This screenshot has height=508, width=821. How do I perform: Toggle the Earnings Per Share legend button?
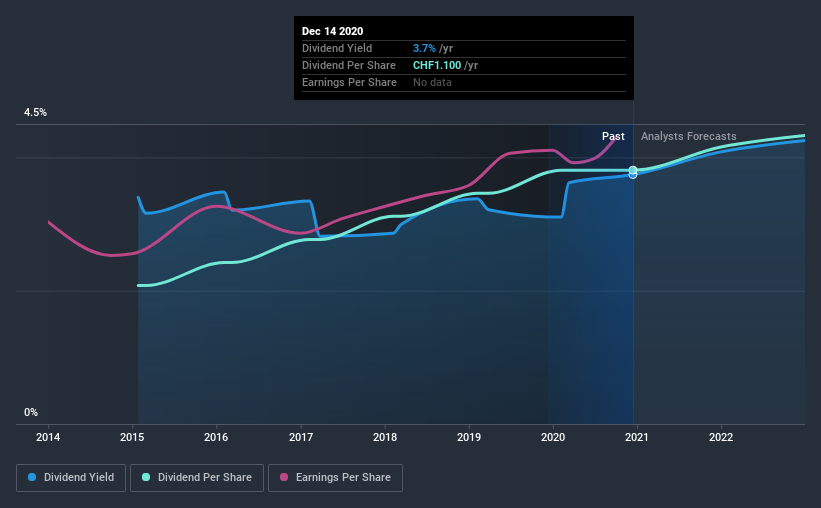click(x=335, y=478)
